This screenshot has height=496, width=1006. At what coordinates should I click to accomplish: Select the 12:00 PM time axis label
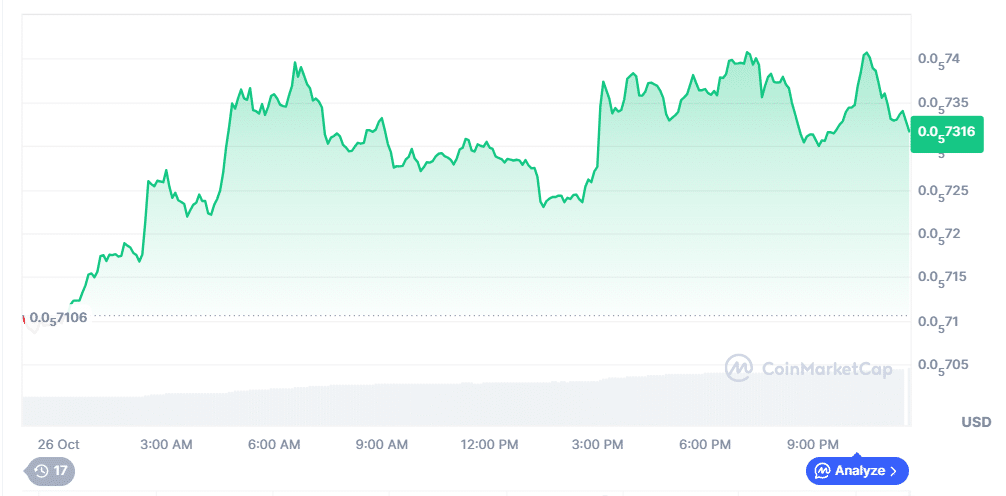click(490, 444)
